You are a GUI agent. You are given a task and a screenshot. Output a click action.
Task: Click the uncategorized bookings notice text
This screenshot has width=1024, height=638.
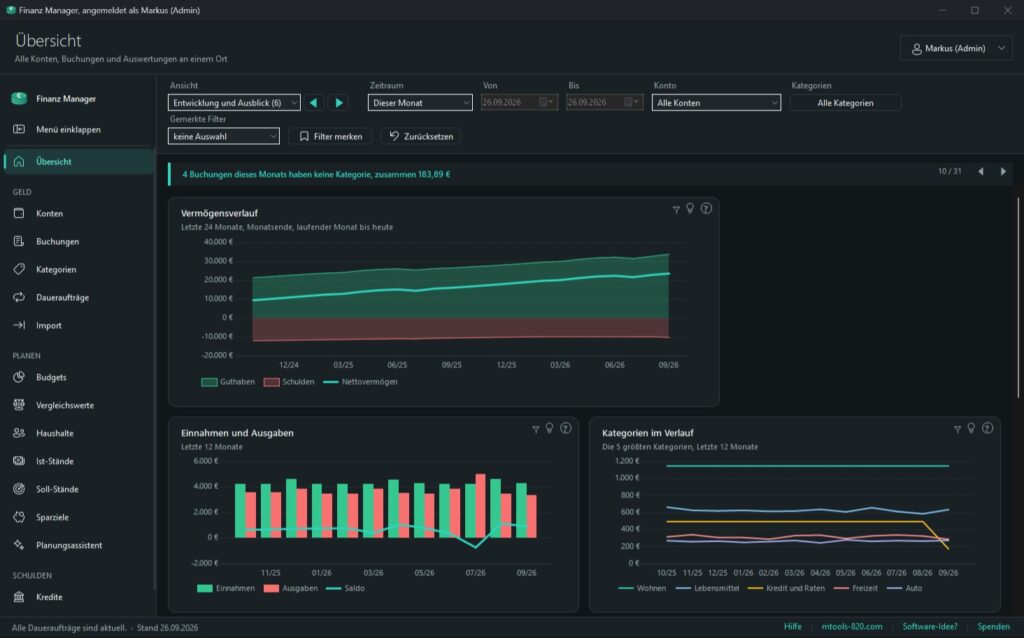[x=316, y=174]
